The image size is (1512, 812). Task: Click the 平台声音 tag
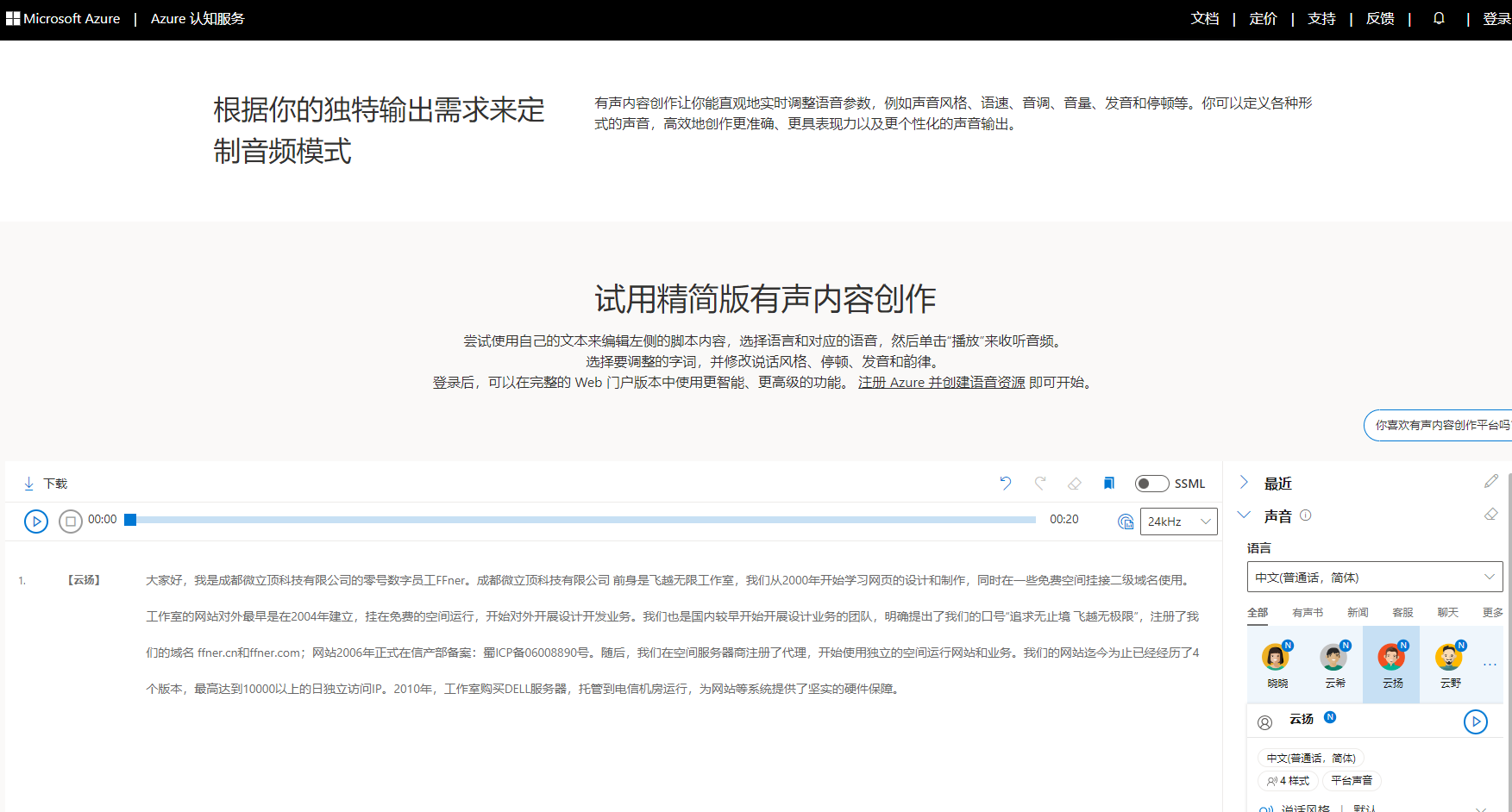click(x=1352, y=780)
